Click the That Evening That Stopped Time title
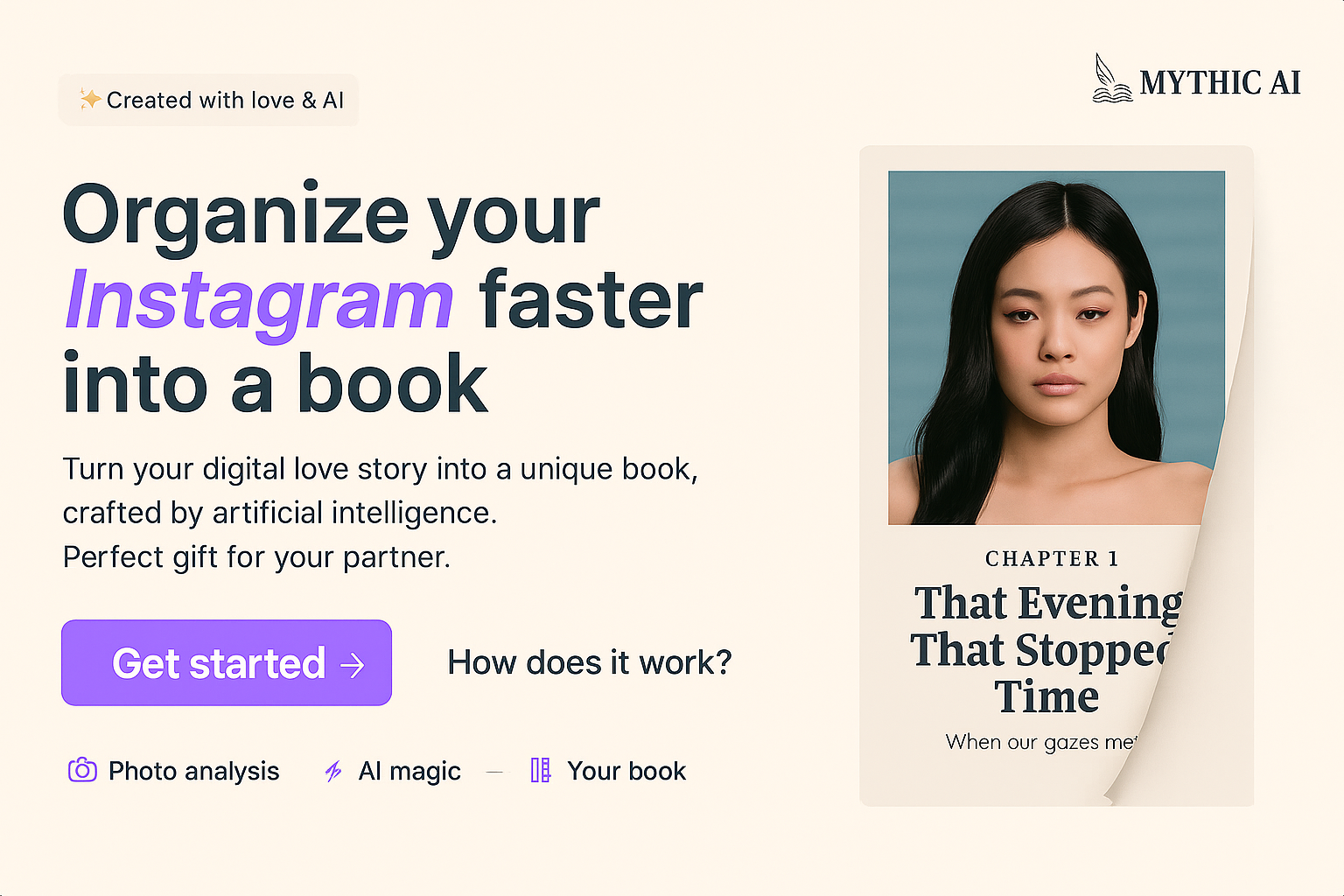 coord(1046,649)
